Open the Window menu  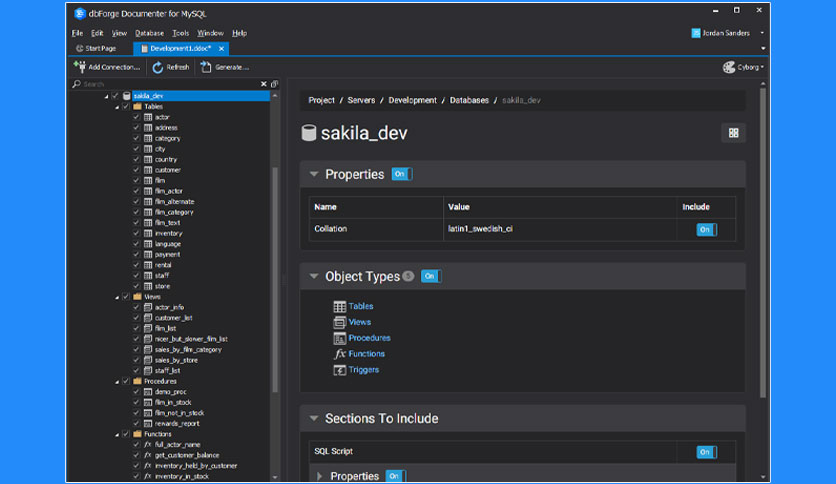[x=210, y=33]
